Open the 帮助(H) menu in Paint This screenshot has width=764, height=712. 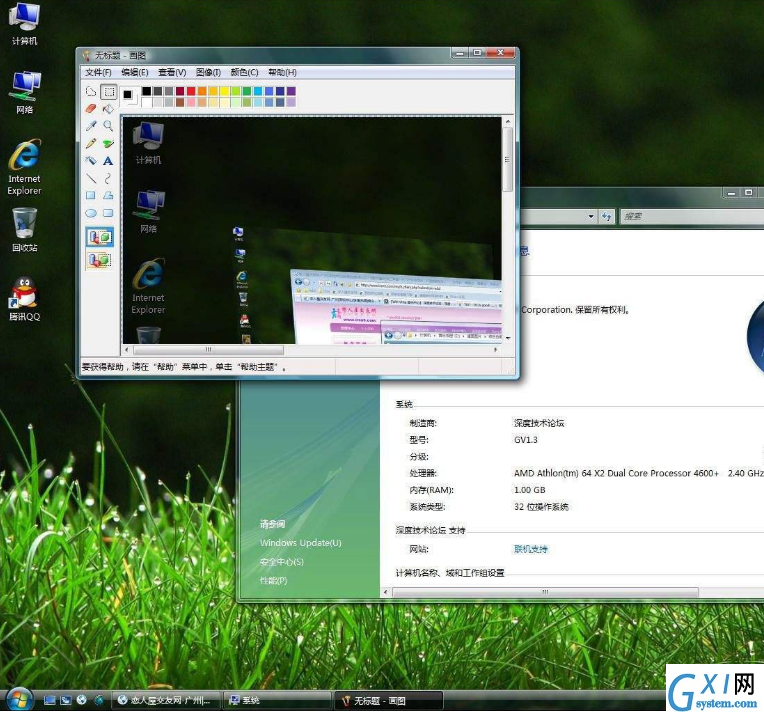click(282, 72)
